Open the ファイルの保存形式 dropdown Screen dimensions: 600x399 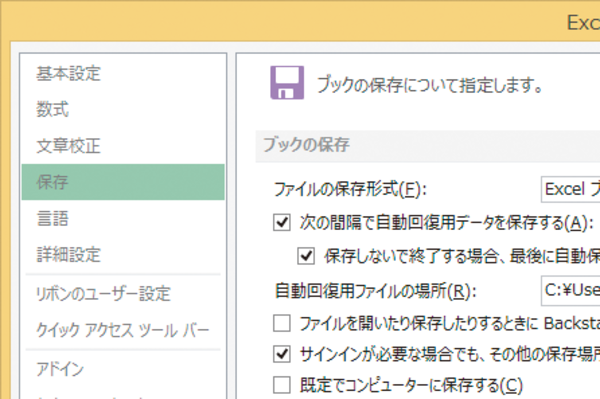tap(570, 189)
